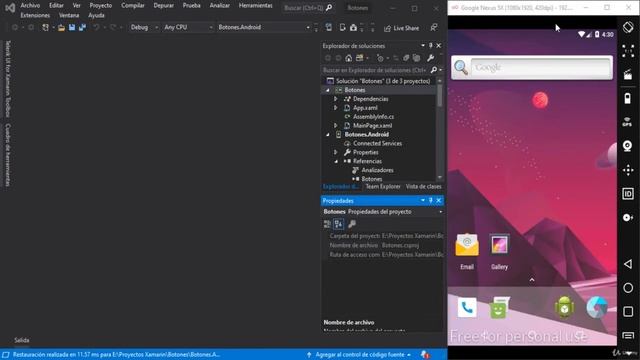Switch to the Vista de clases tab
The height and width of the screenshot is (360, 640).
tap(423, 187)
